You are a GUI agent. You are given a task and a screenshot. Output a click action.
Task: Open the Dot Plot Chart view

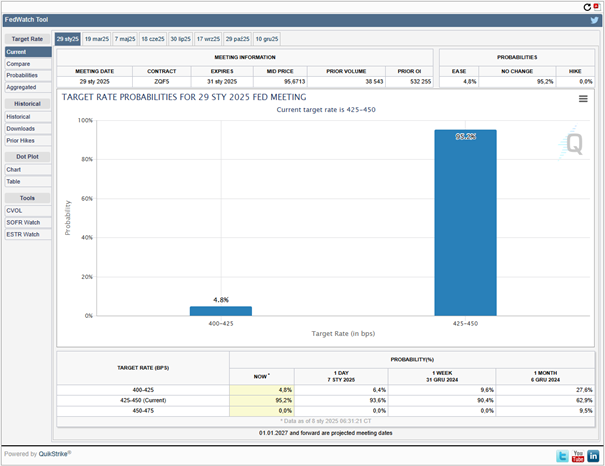[x=14, y=169]
